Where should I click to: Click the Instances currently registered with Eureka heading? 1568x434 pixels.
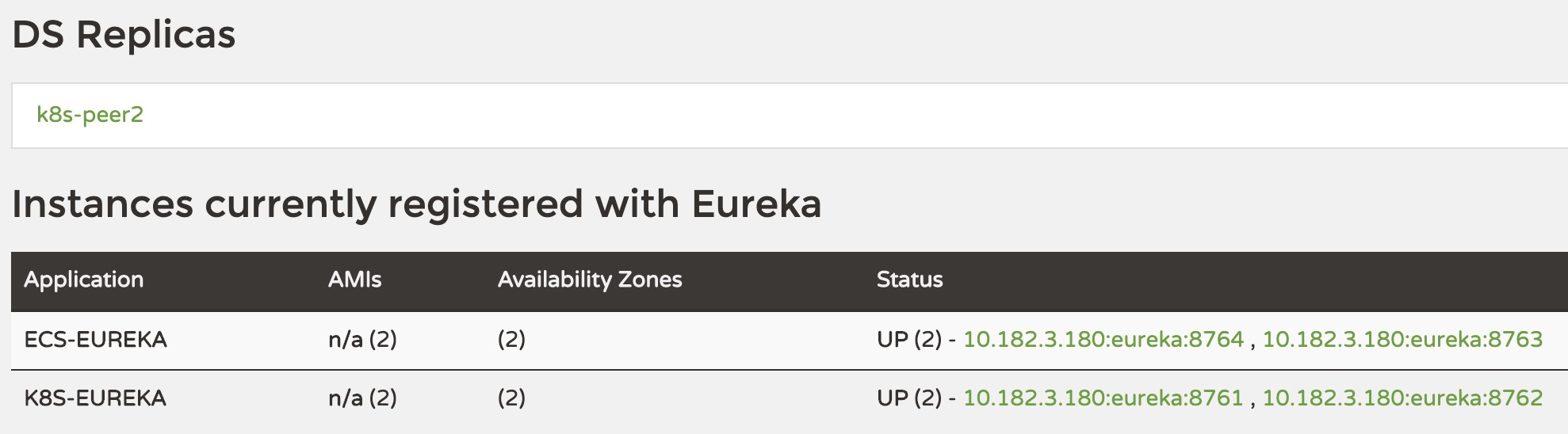(416, 204)
